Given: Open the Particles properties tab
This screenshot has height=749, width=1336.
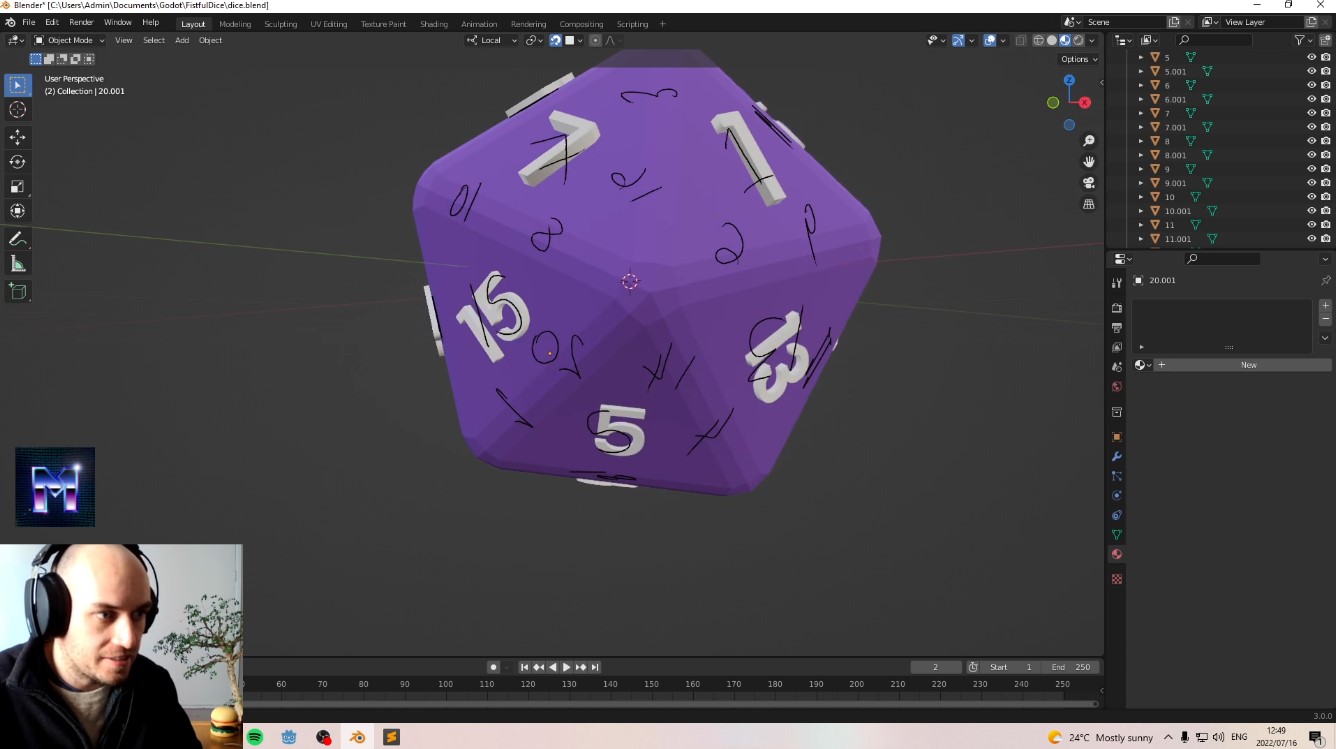Looking at the screenshot, I should click(1117, 476).
